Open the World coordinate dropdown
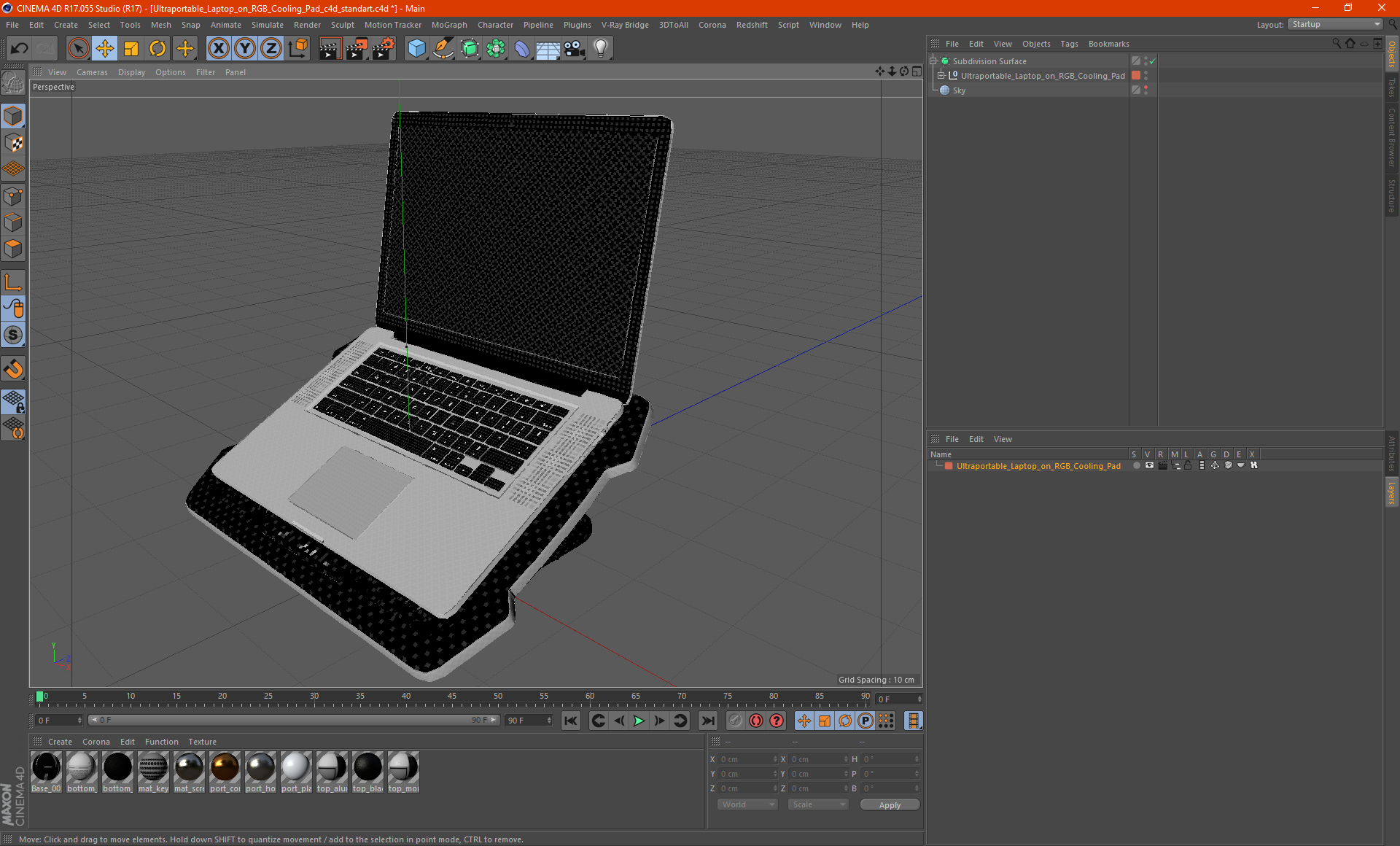This screenshot has height=846, width=1400. point(747,804)
